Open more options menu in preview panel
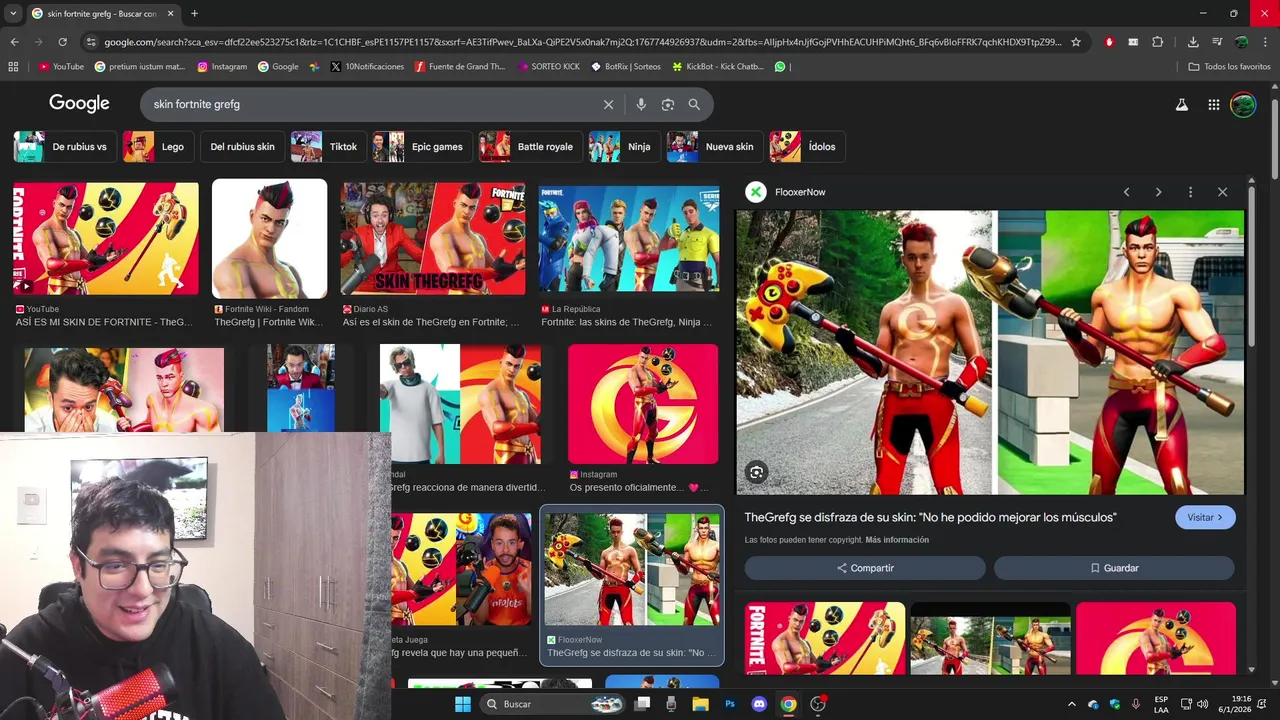The image size is (1280, 720). point(1190,192)
